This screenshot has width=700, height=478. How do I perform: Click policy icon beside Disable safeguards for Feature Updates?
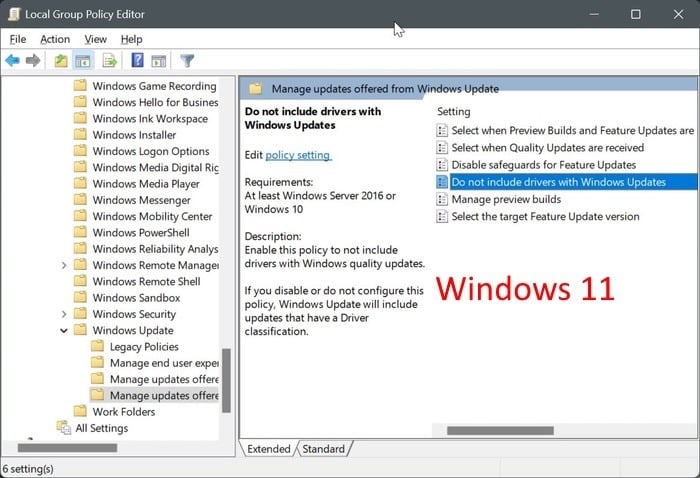(x=442, y=165)
